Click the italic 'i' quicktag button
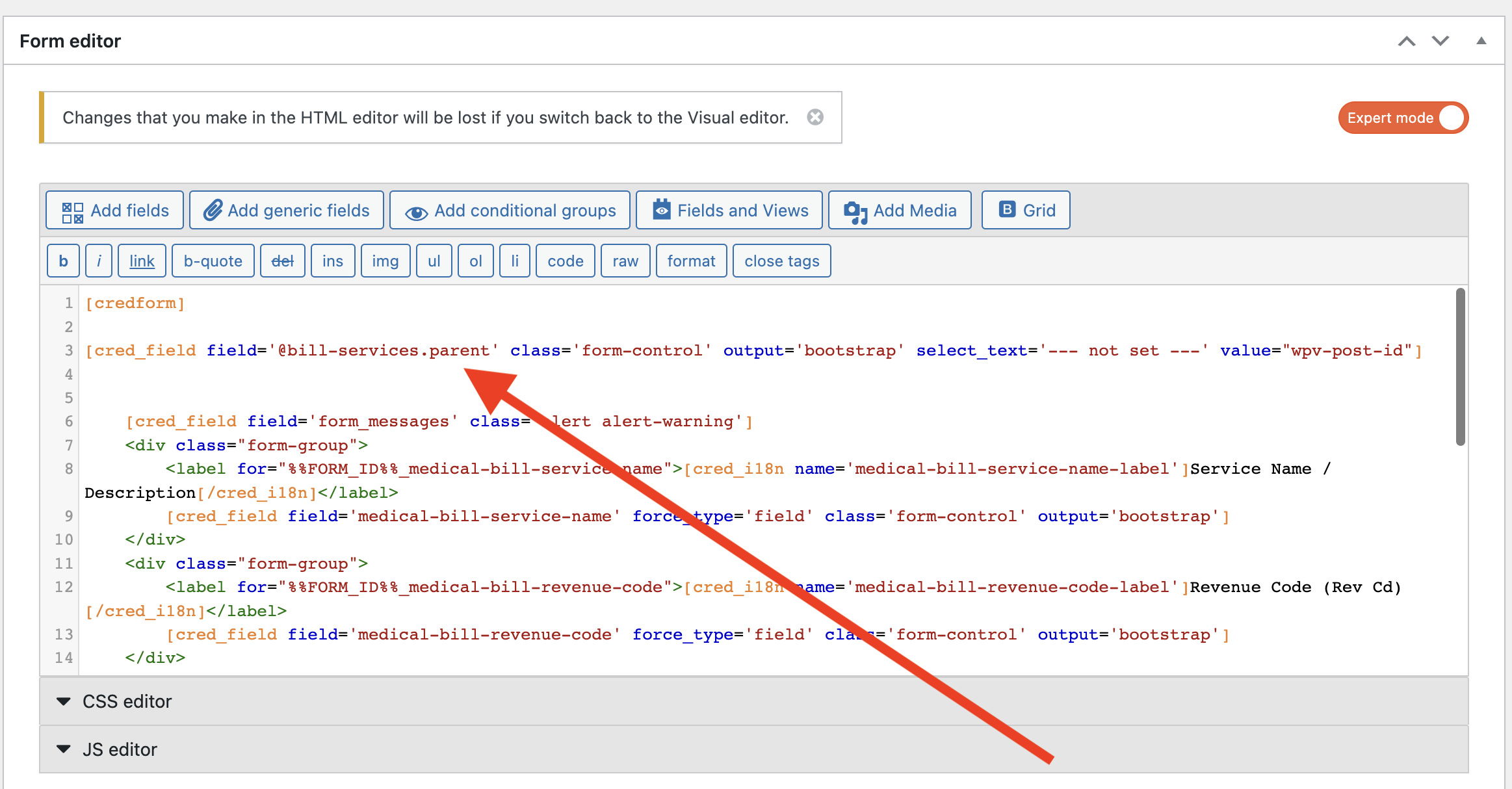Image resolution: width=1512 pixels, height=789 pixels. tap(99, 261)
